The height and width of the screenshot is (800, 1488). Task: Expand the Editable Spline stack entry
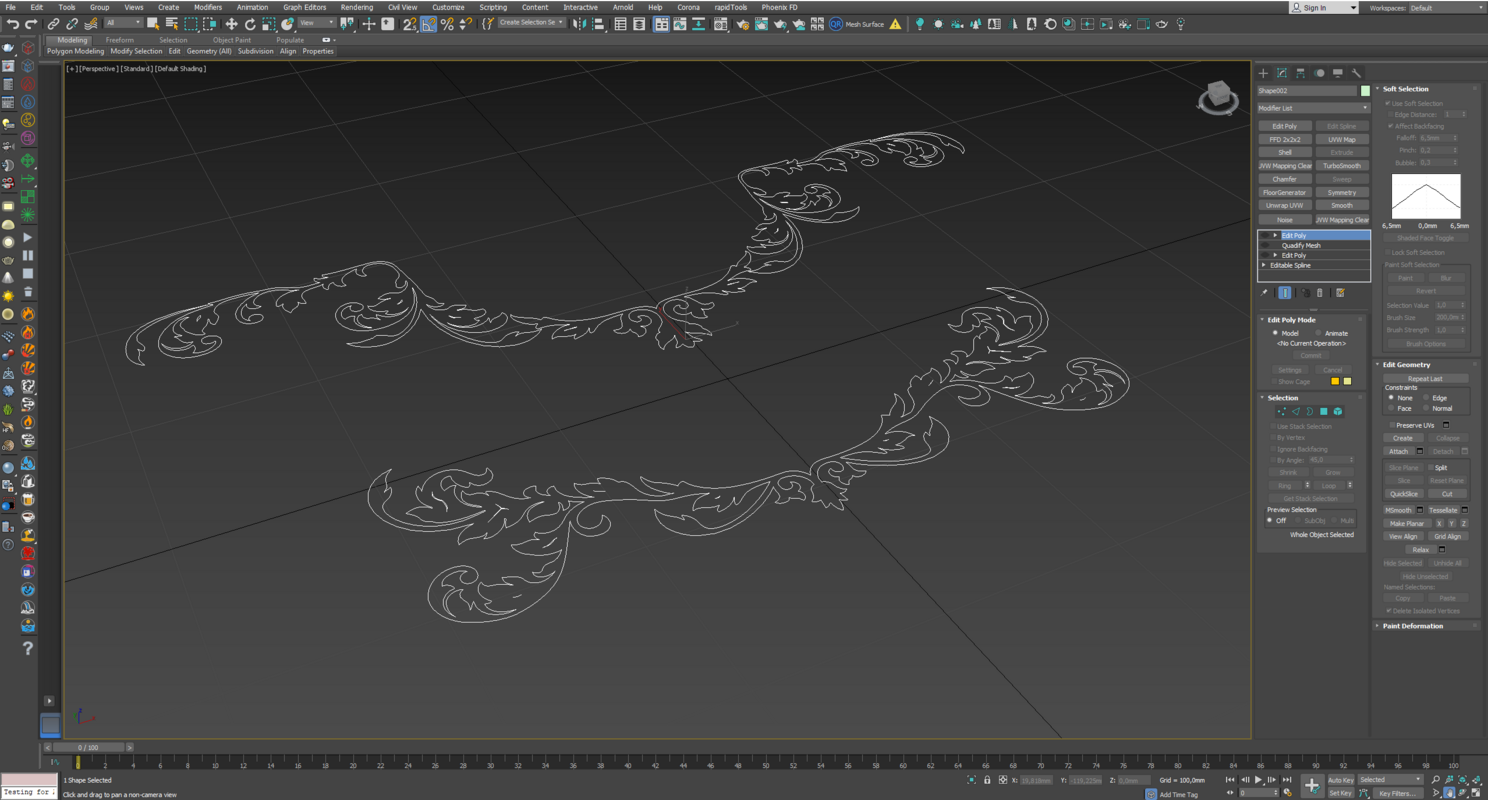[1264, 265]
